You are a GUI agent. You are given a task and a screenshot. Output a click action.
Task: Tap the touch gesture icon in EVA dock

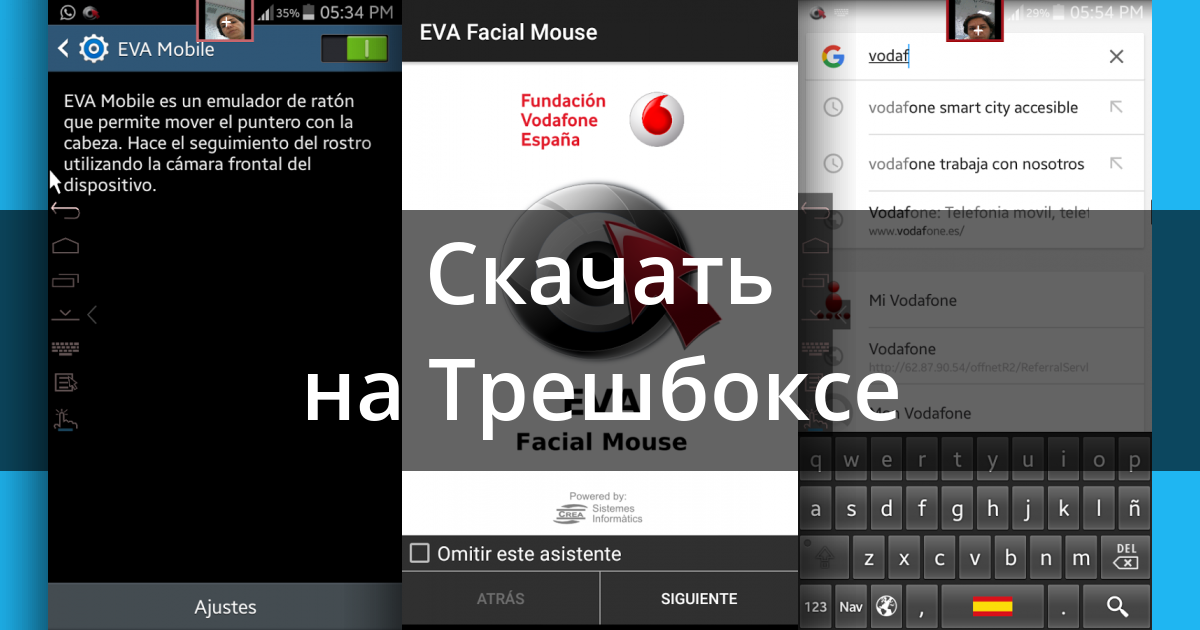[65, 420]
